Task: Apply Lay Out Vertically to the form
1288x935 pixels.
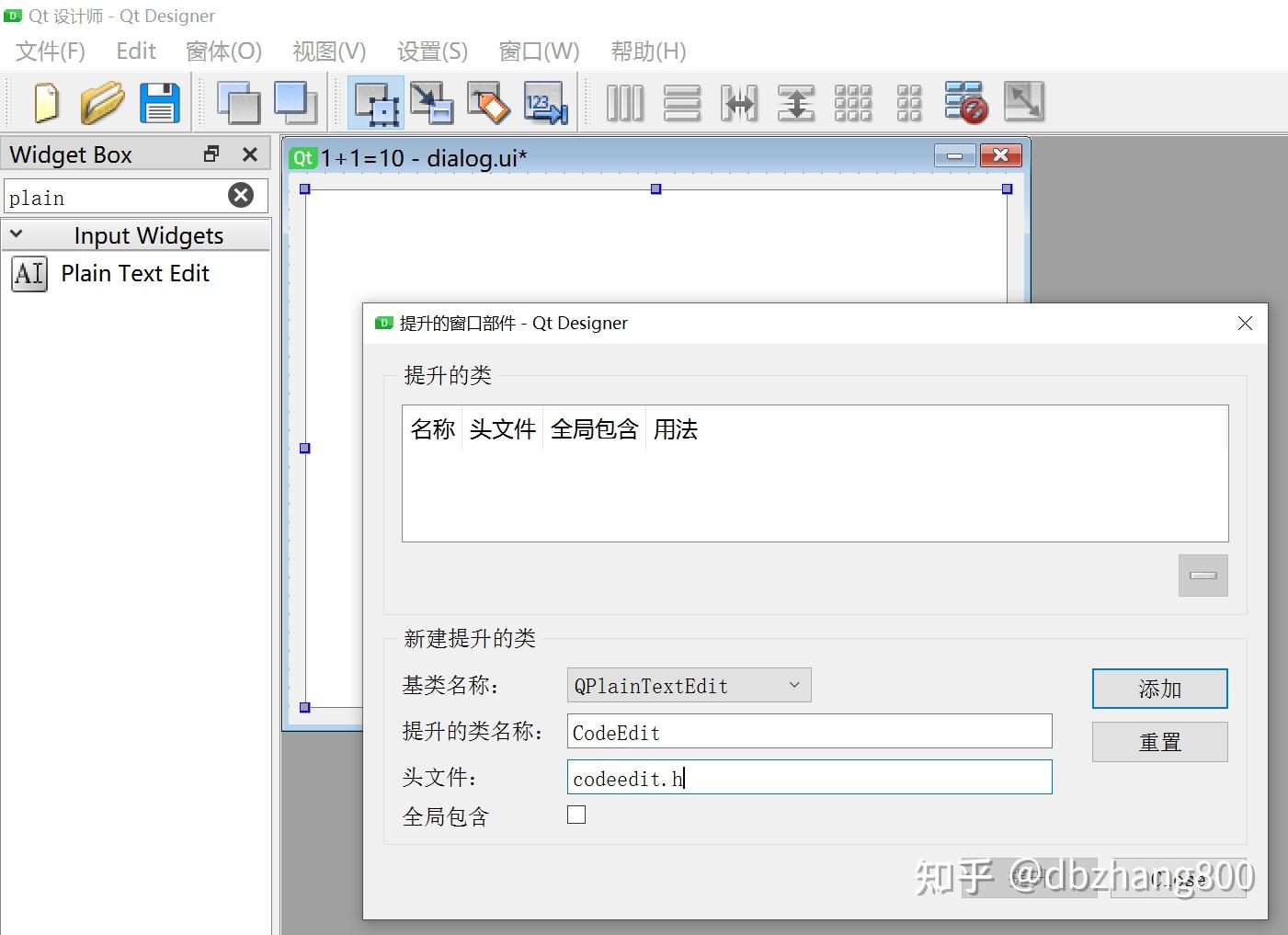Action: coord(681,102)
